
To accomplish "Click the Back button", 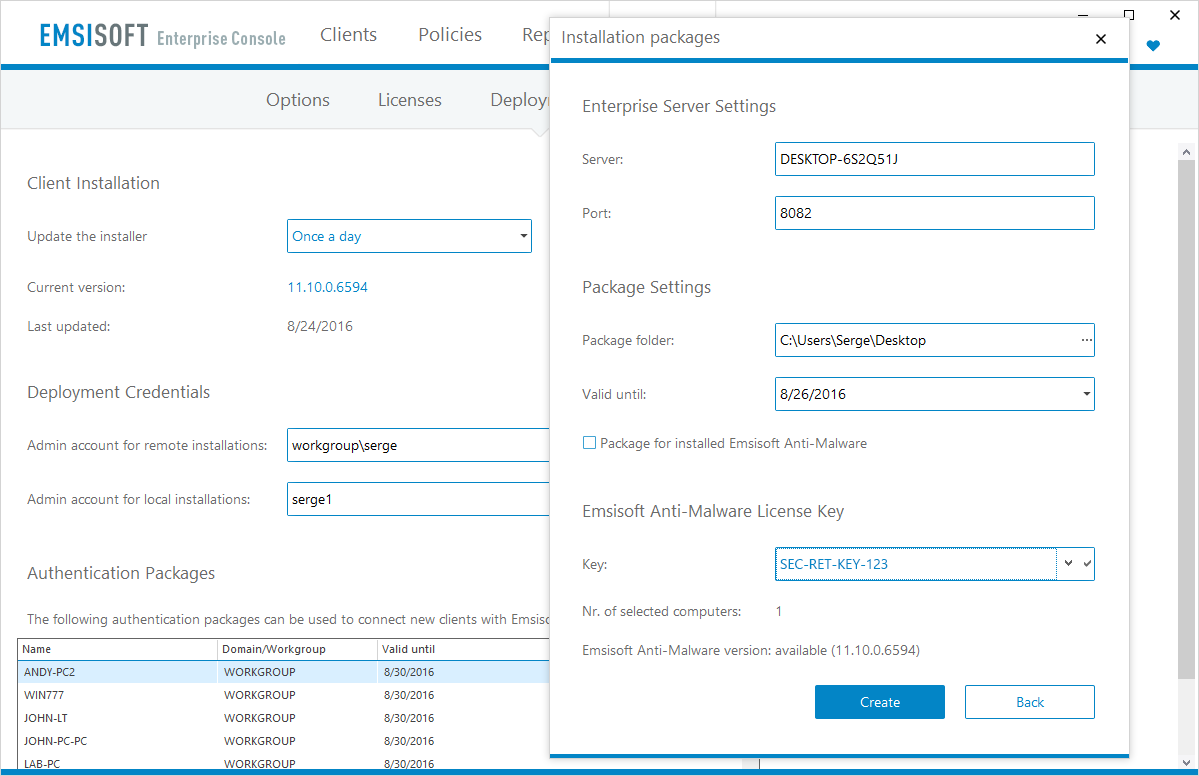I will point(1029,702).
